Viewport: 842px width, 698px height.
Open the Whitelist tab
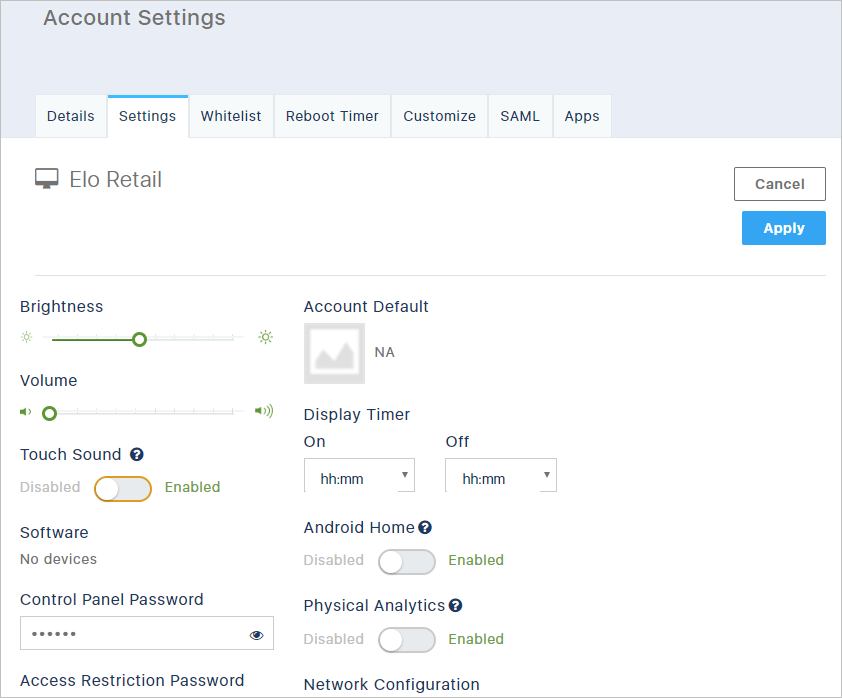[x=231, y=117]
